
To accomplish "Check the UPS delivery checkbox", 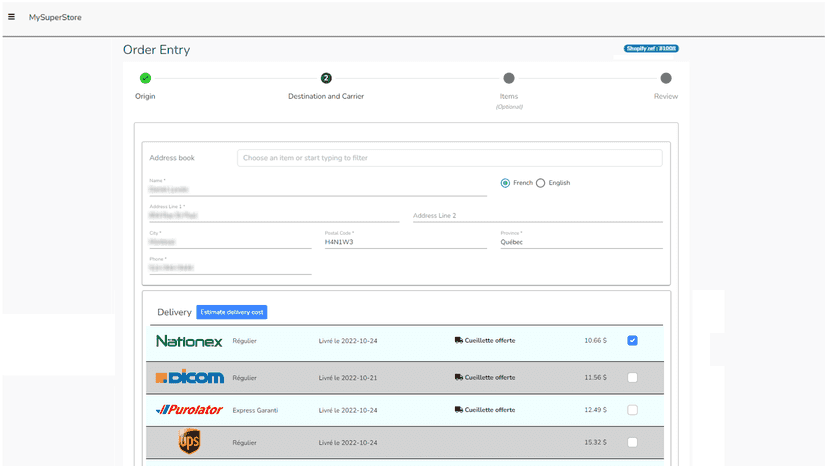I will (632, 442).
